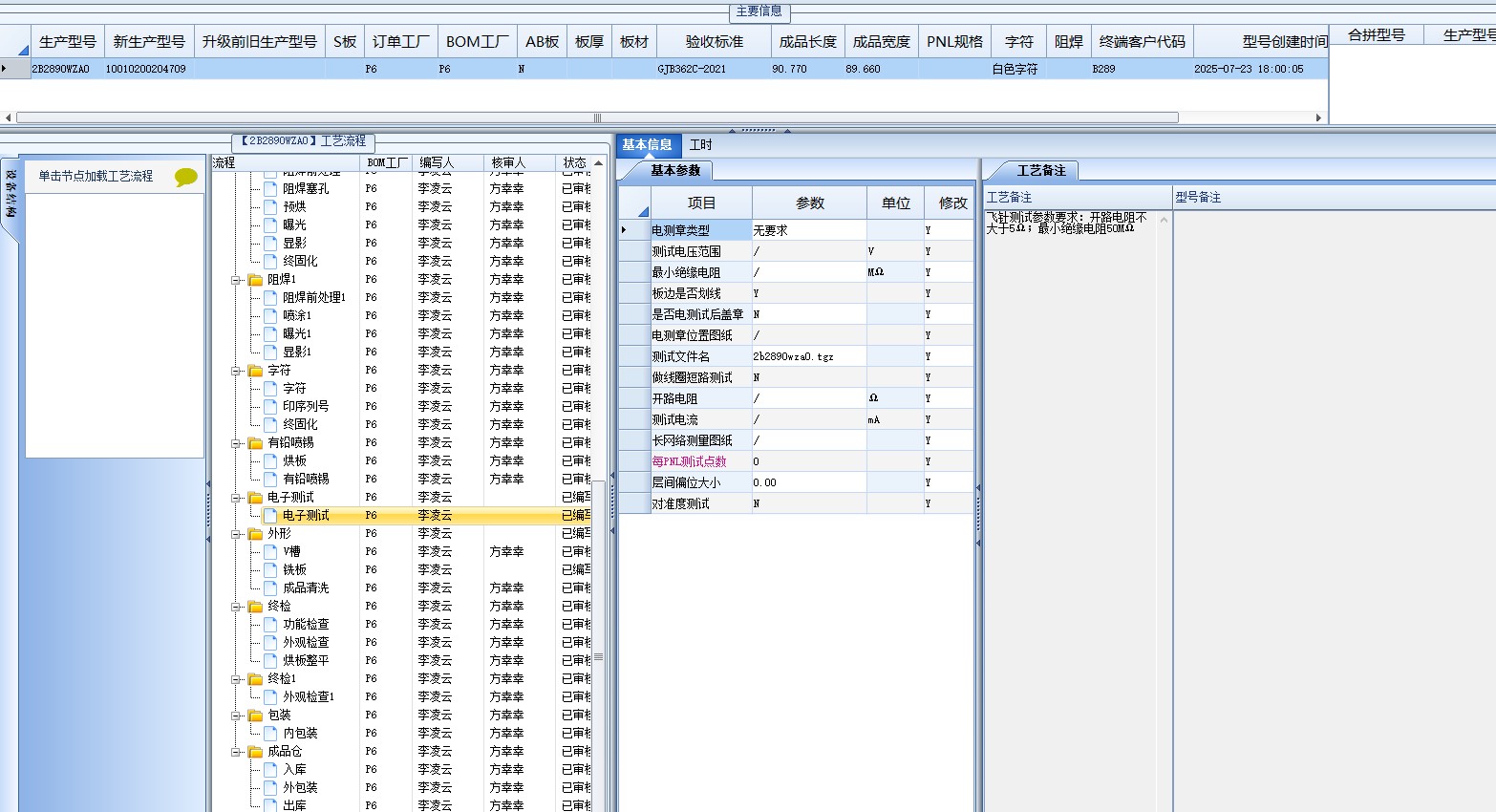Collapse the 成品仓 tree node
The height and width of the screenshot is (812, 1496).
(236, 752)
